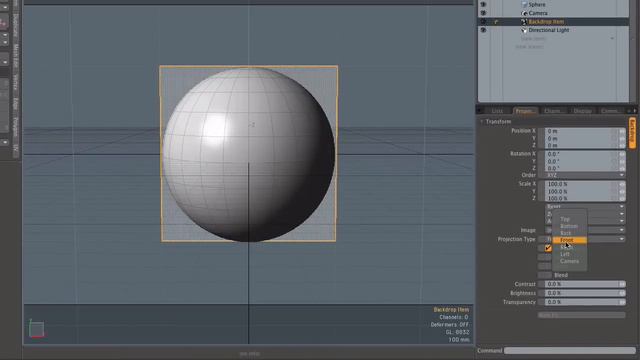
Task: Toggle visibility of the Camera item
Action: tap(483, 13)
